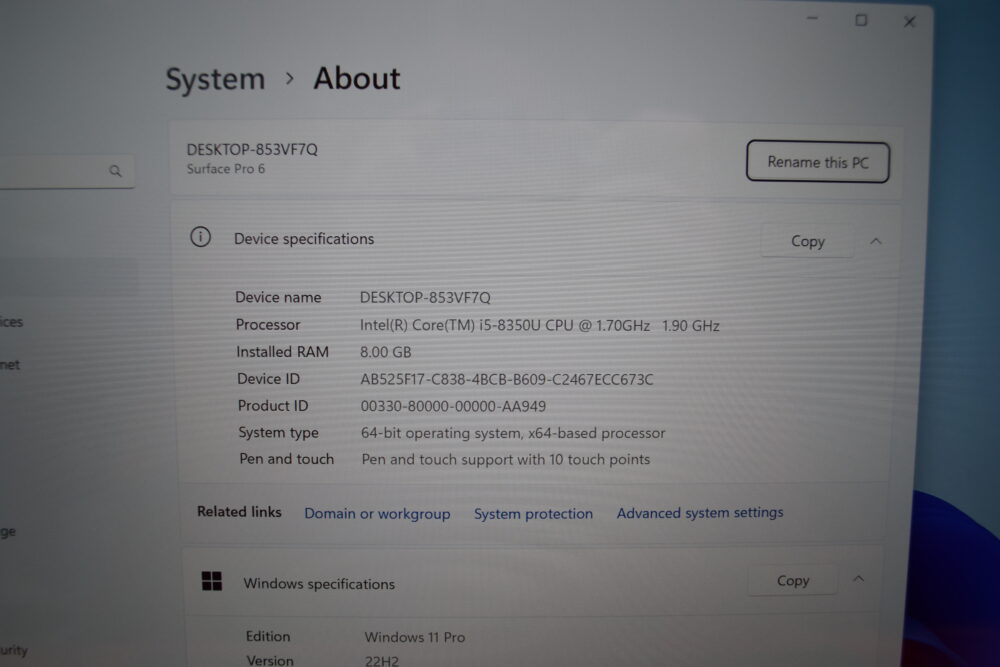This screenshot has height=667, width=1000.
Task: Open Advanced system settings link
Action: [x=700, y=513]
